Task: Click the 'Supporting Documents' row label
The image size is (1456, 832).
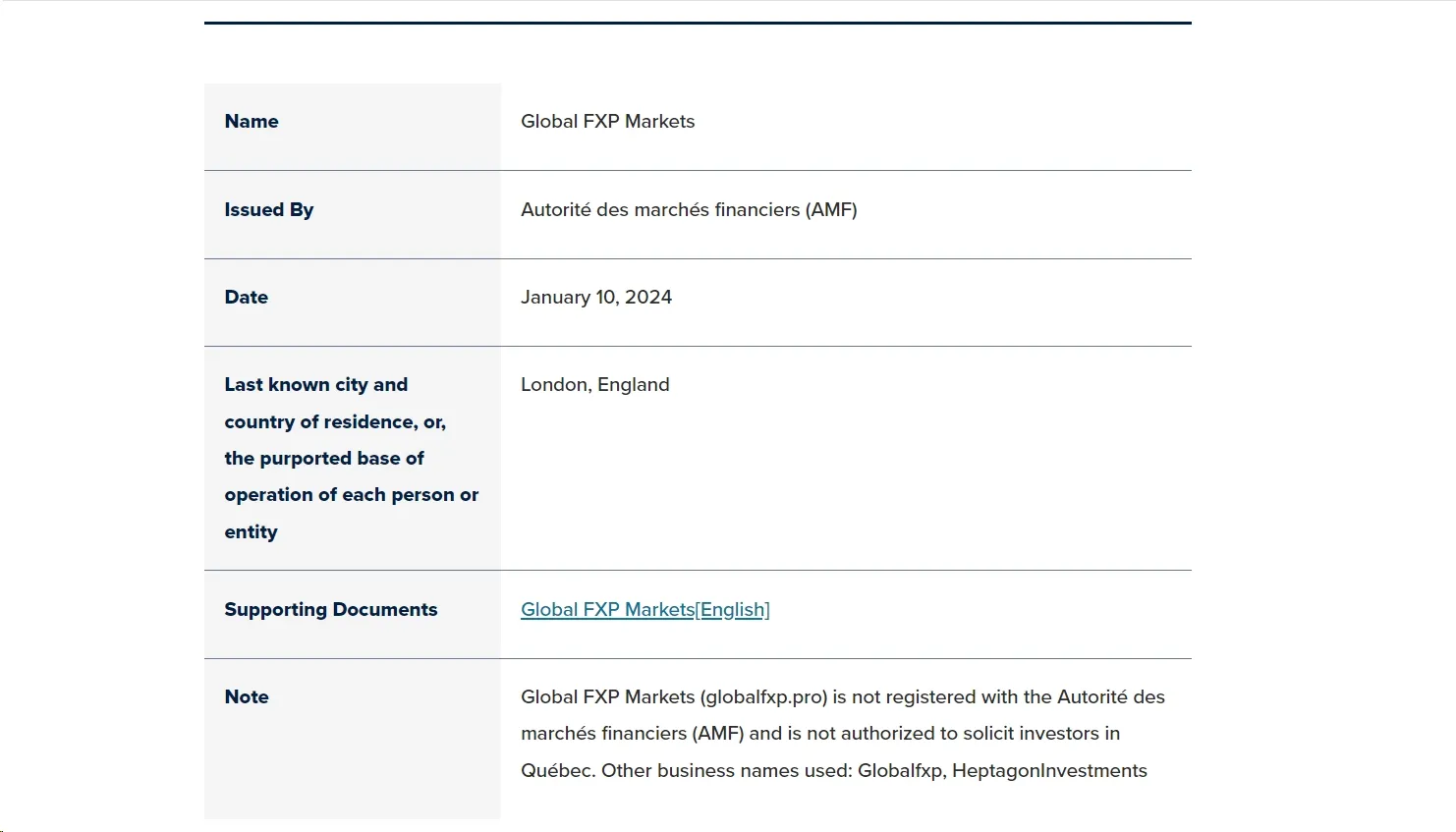Action: 331,610
